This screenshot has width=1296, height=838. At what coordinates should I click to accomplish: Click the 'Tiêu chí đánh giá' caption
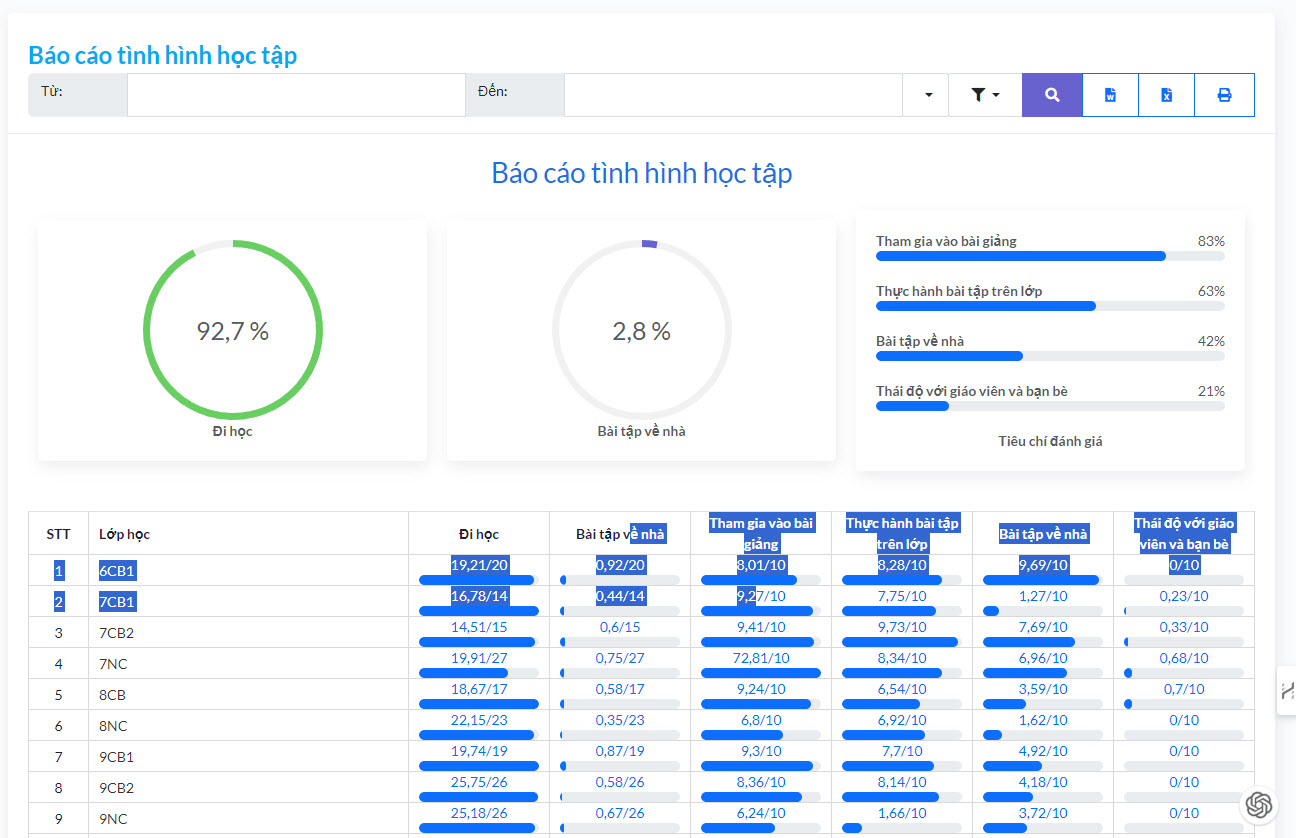click(x=1050, y=441)
